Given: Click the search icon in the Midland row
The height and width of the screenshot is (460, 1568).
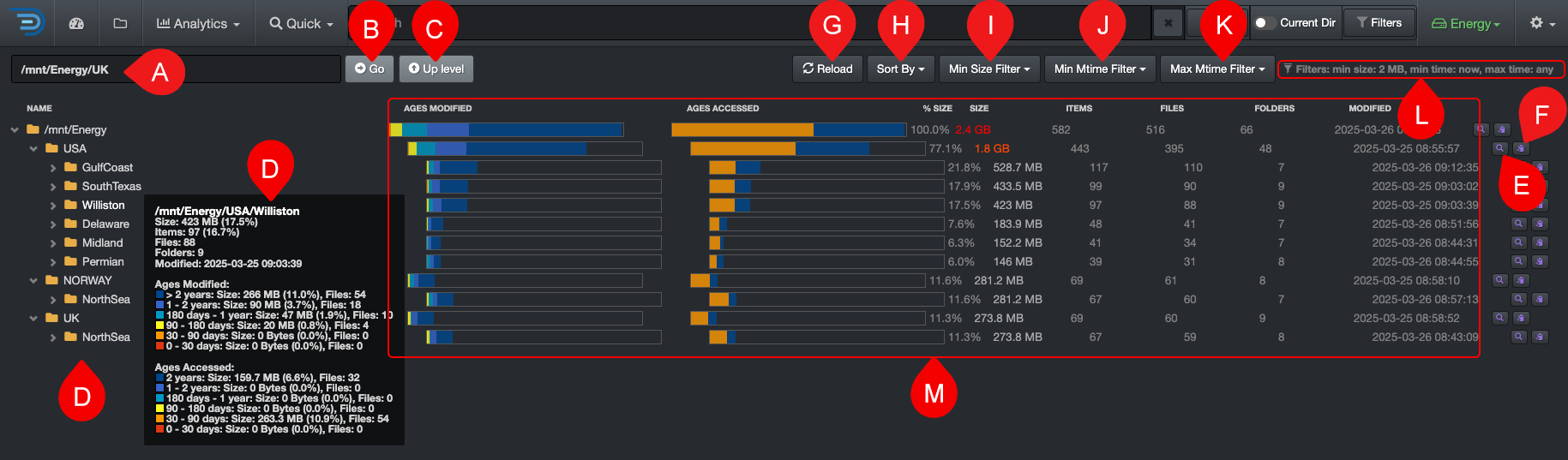Looking at the screenshot, I should click(1518, 242).
